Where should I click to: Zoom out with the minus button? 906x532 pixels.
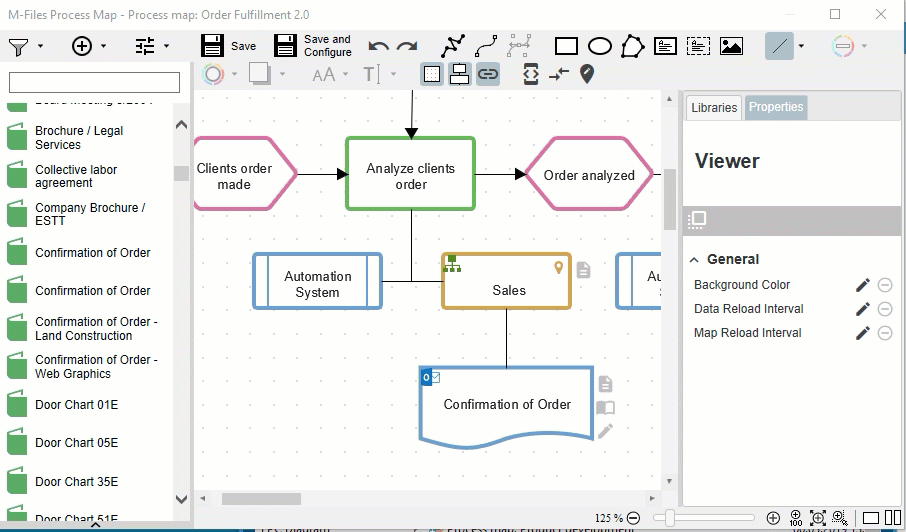point(633,518)
